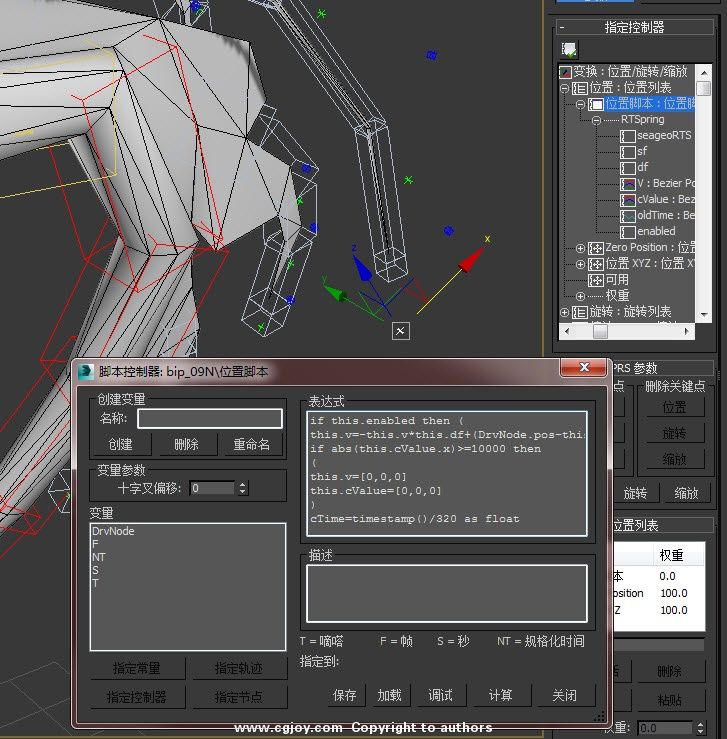
Task: Collapse the RTSpring tree node
Action: 596,120
